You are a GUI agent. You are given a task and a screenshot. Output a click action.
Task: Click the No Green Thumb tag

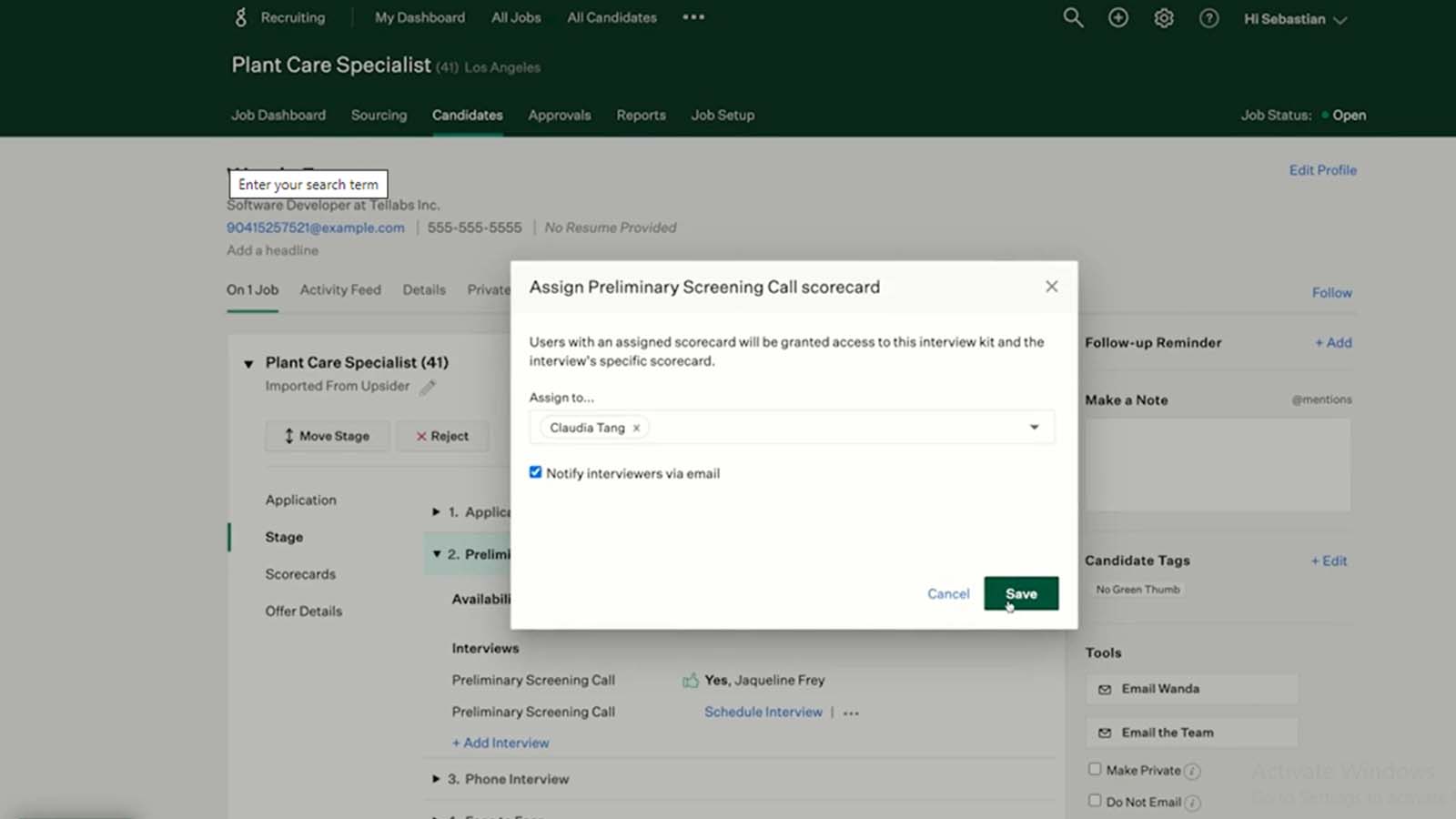coord(1137,590)
